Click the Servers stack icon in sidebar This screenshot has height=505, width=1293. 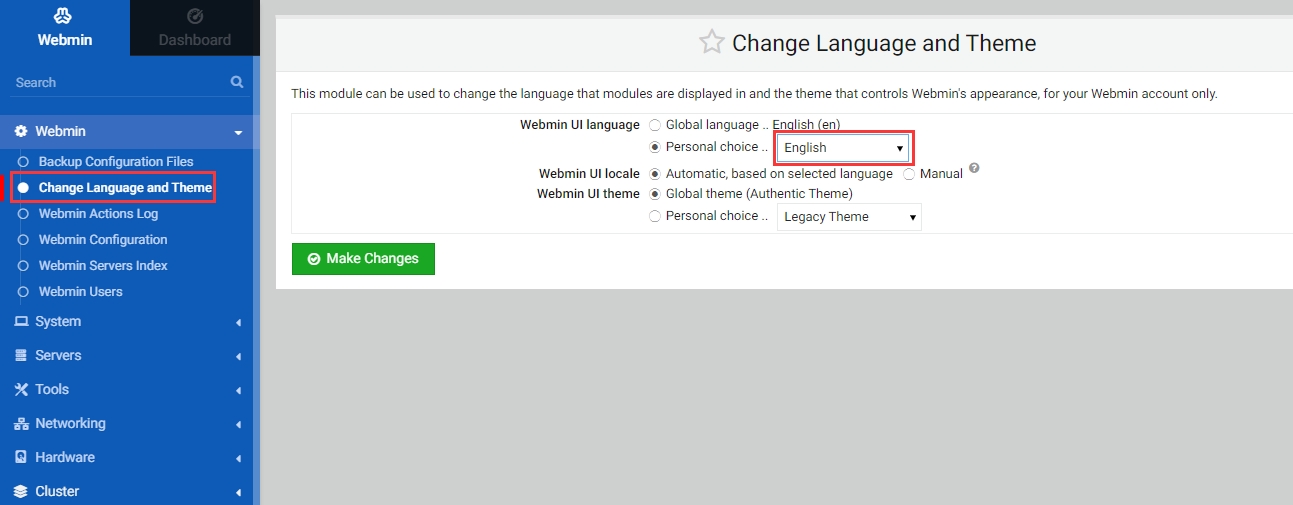(x=21, y=356)
